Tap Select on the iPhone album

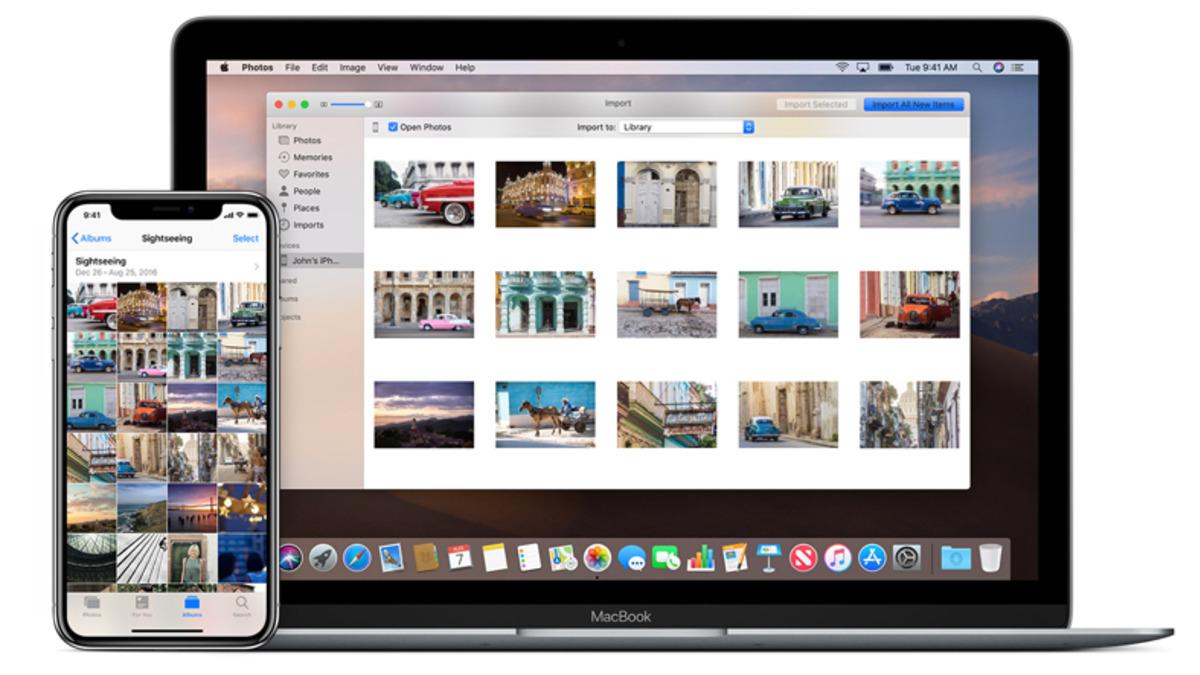click(x=245, y=238)
